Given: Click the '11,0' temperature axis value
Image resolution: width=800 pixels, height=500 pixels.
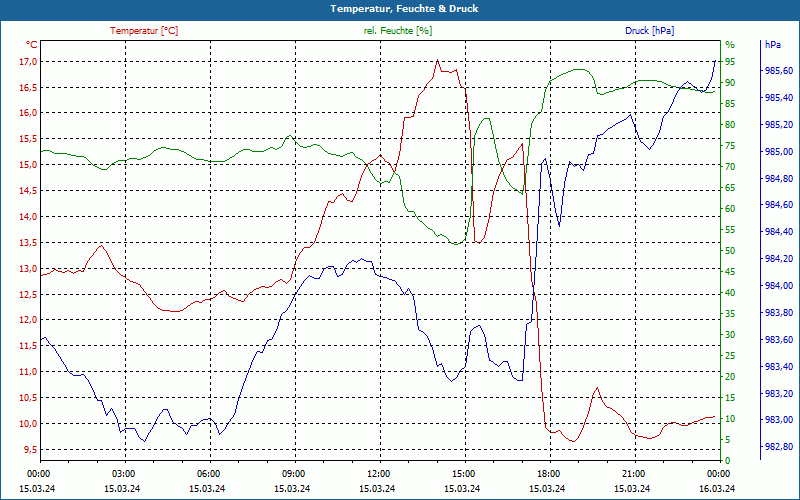Looking at the screenshot, I should (29, 372).
